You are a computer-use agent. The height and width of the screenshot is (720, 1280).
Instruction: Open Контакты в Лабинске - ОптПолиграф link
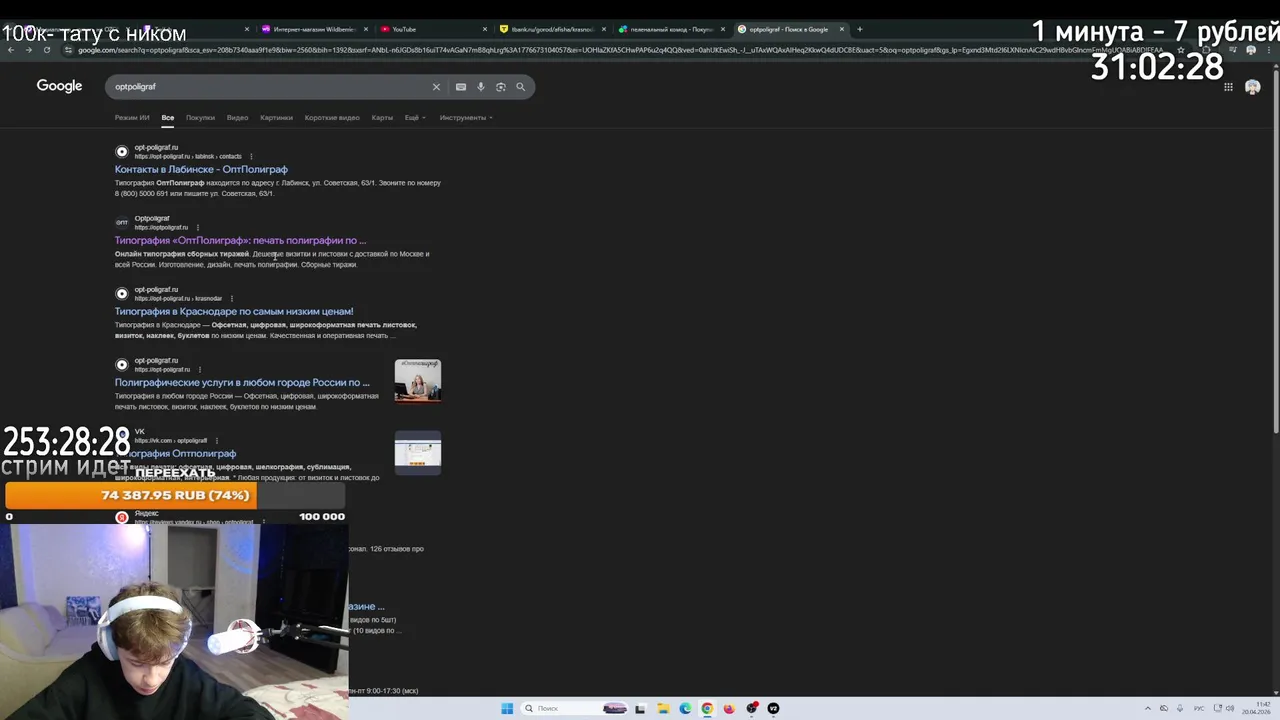[x=201, y=169]
